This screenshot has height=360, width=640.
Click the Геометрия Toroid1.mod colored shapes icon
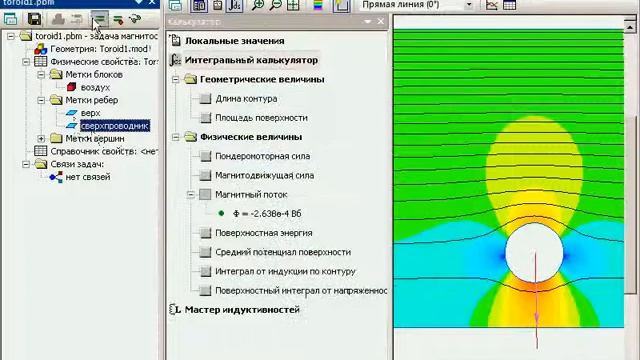coord(41,49)
